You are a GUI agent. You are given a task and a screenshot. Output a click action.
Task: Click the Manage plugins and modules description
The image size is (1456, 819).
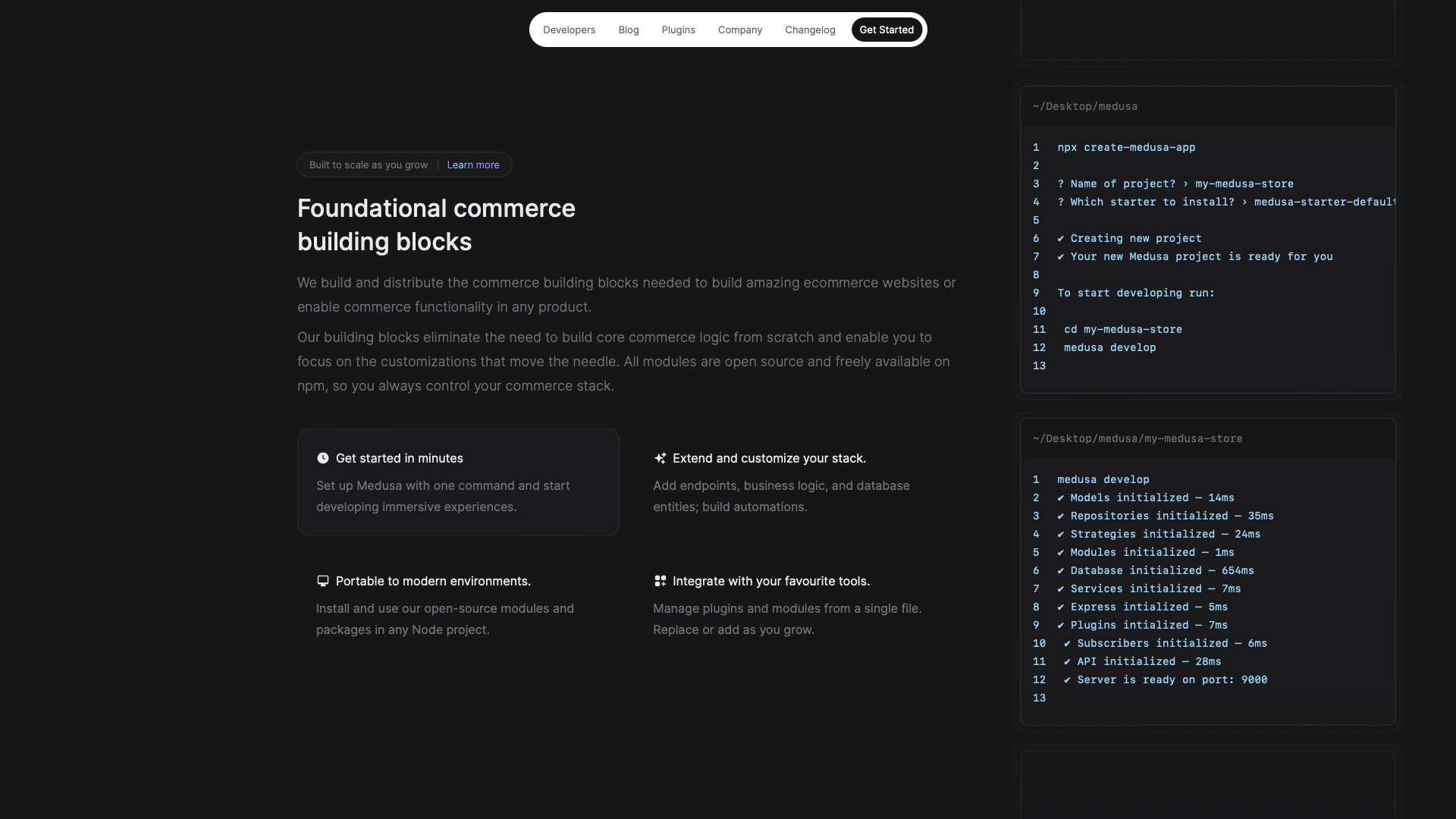point(787,619)
